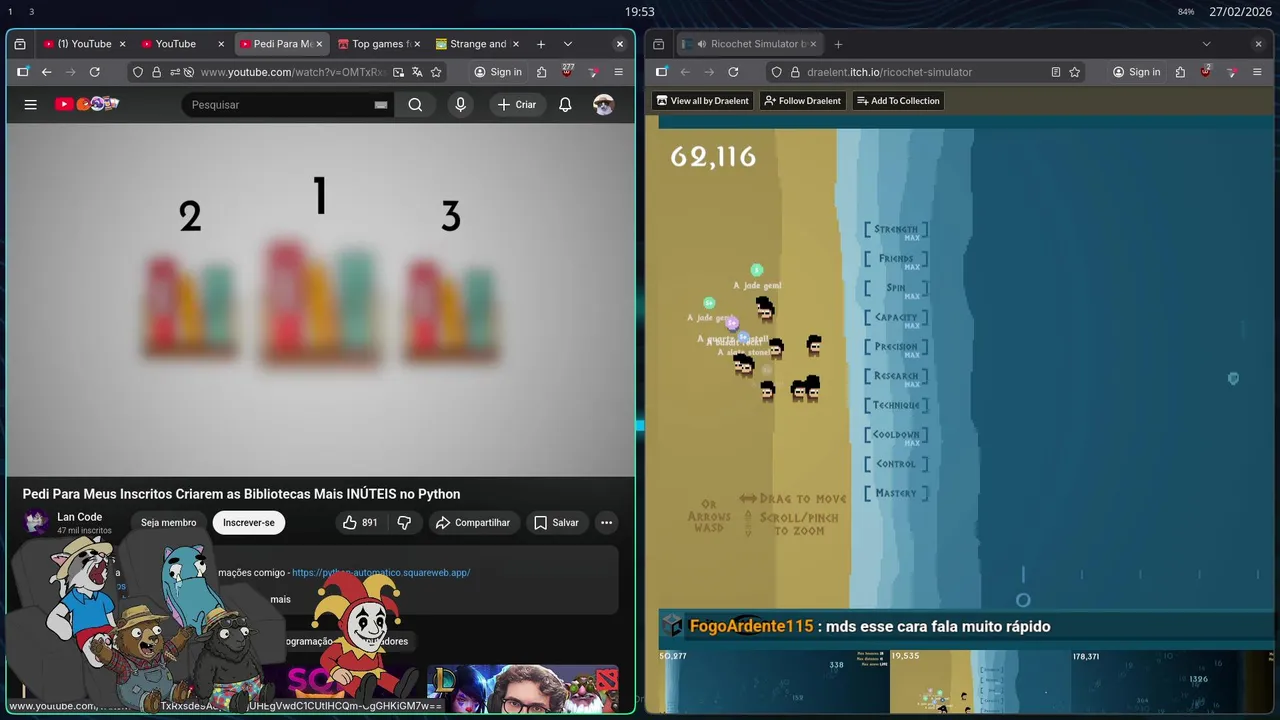Screen dimensions: 1280x720
Task: Open Salvar save-to-playlist menu
Action: pyautogui.click(x=556, y=522)
